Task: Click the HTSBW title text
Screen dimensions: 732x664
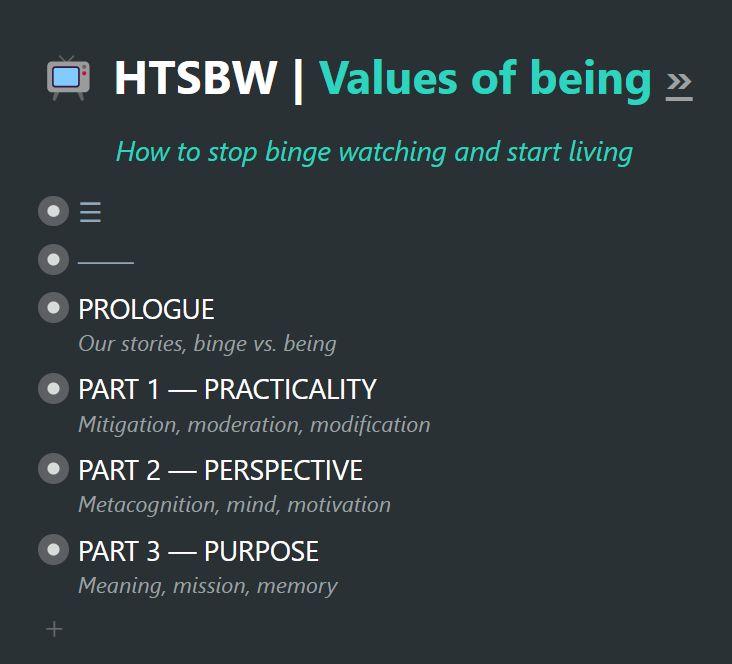Action: (196, 78)
